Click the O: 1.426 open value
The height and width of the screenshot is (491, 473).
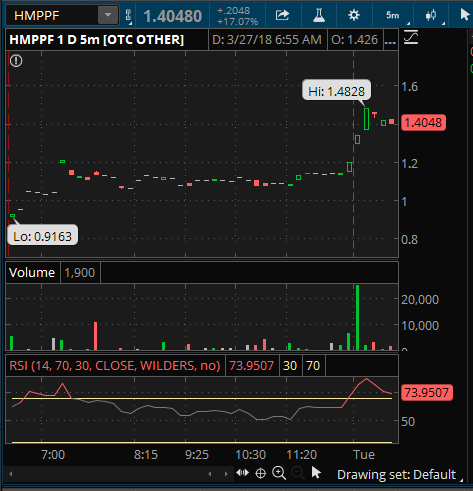[x=355, y=40]
